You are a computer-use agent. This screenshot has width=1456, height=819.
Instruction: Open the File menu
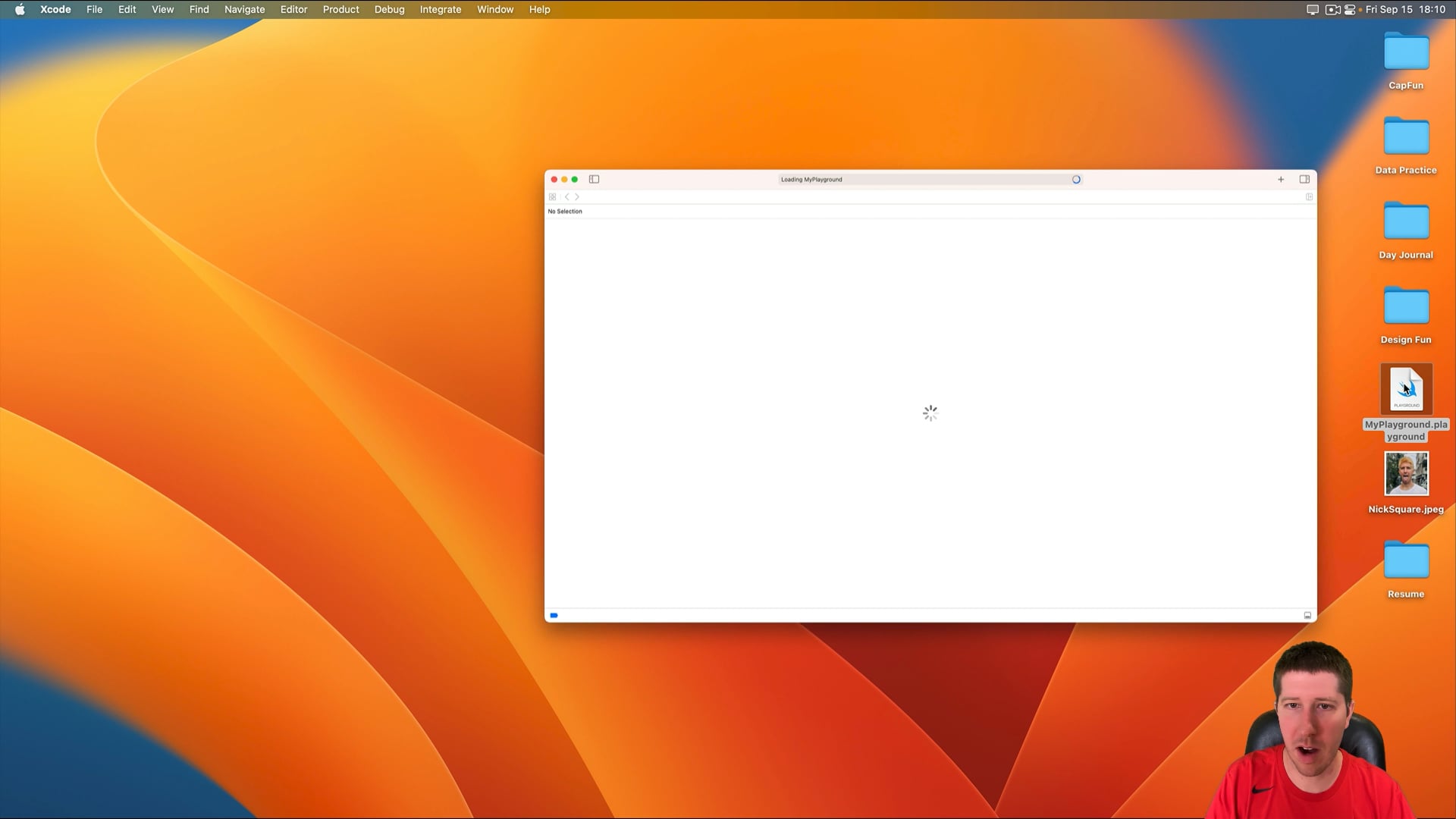pyautogui.click(x=94, y=10)
